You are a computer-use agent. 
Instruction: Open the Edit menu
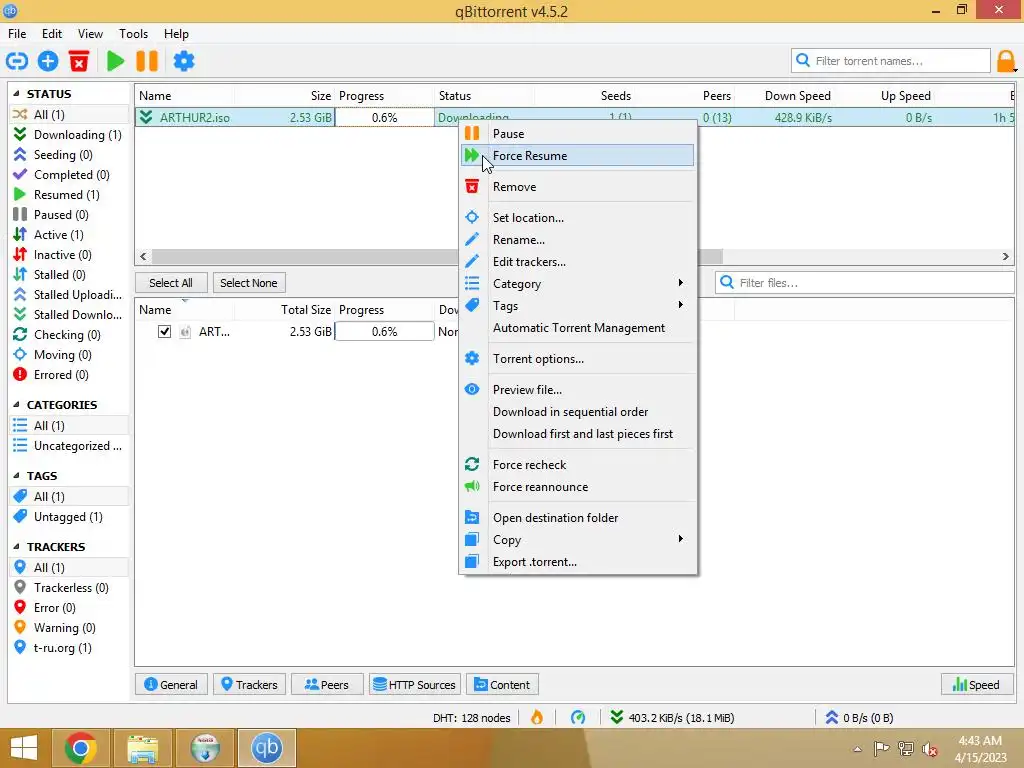(x=52, y=34)
